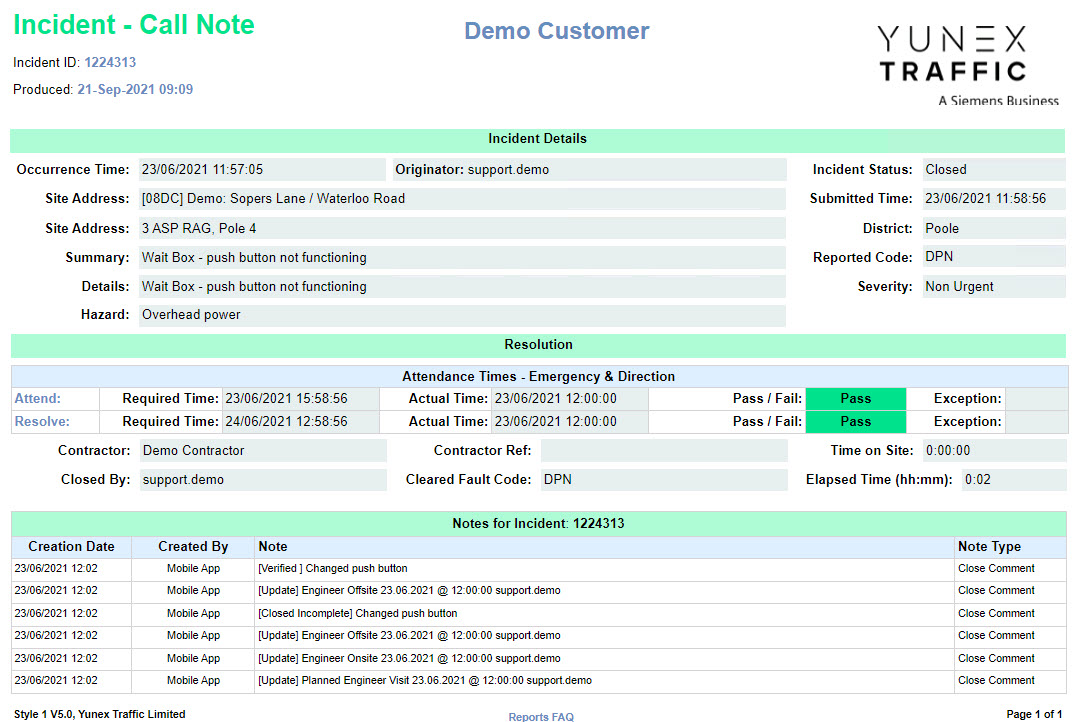Screen dimensions: 1075x722
Task: Click the Engineer Onsite 23.06.2021 note
Action: pyautogui.click(x=409, y=658)
